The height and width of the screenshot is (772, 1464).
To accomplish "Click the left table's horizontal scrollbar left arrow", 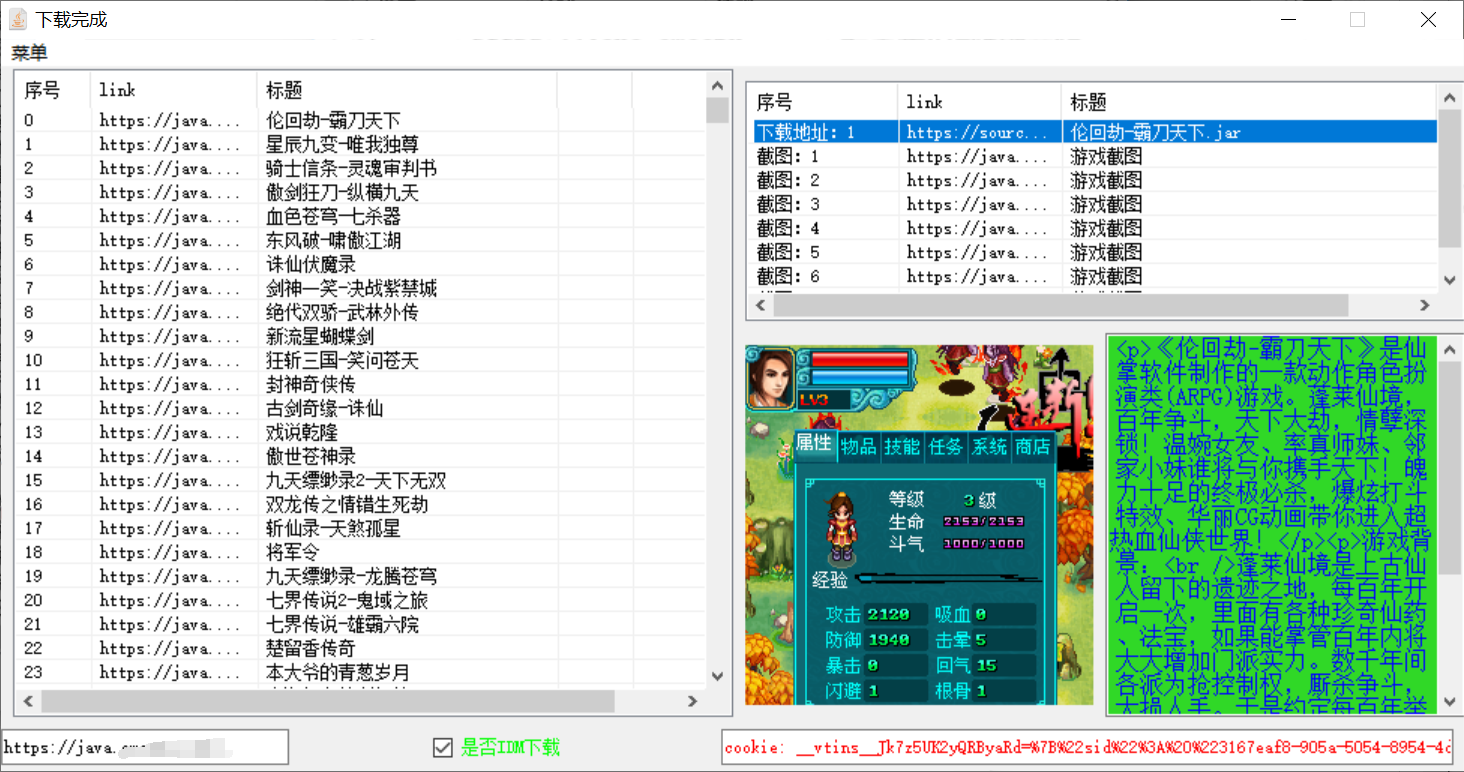I will [x=28, y=701].
